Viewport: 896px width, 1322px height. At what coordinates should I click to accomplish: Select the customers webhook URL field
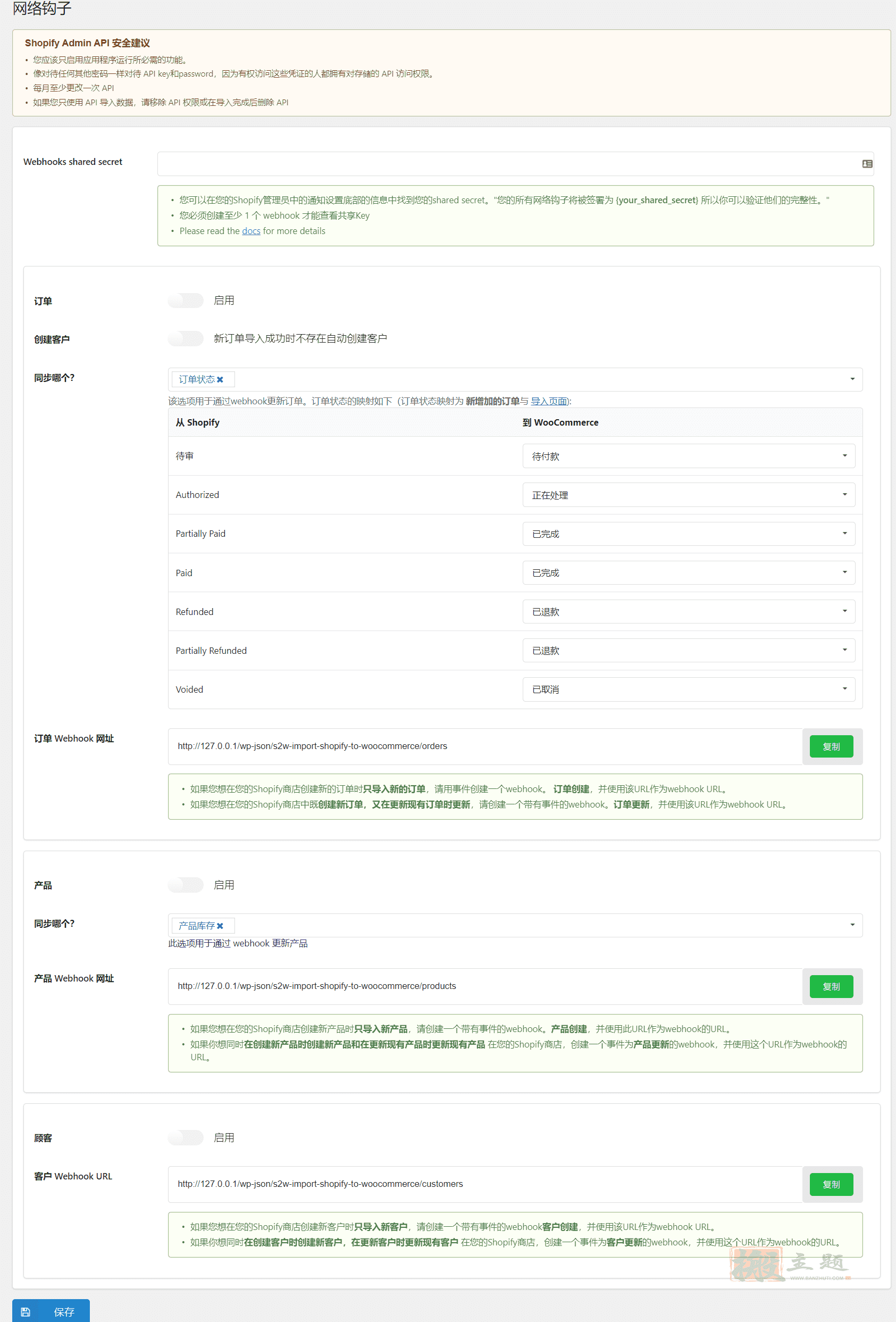tap(485, 1184)
